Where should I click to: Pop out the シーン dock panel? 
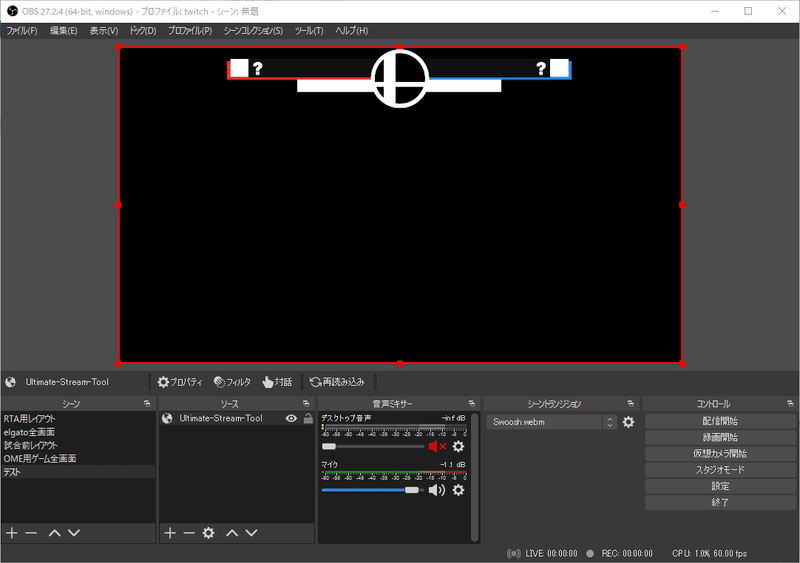tap(147, 404)
